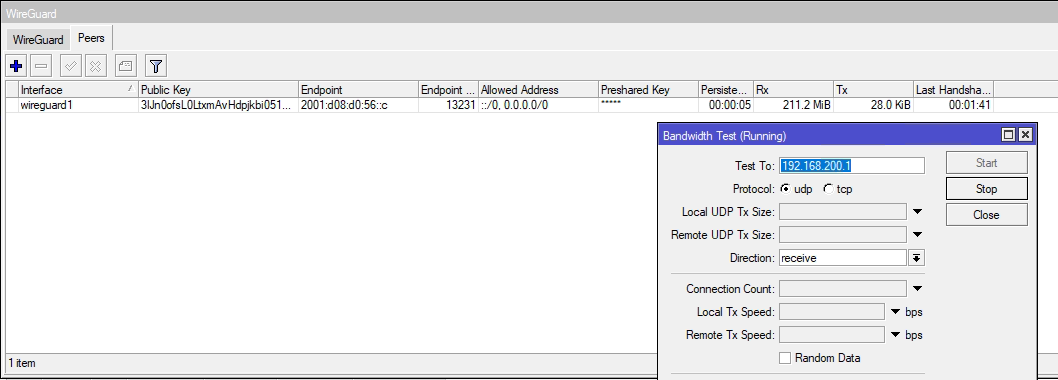Click the Connection Count field
Viewport: 1058px width, 380px height.
(843, 289)
